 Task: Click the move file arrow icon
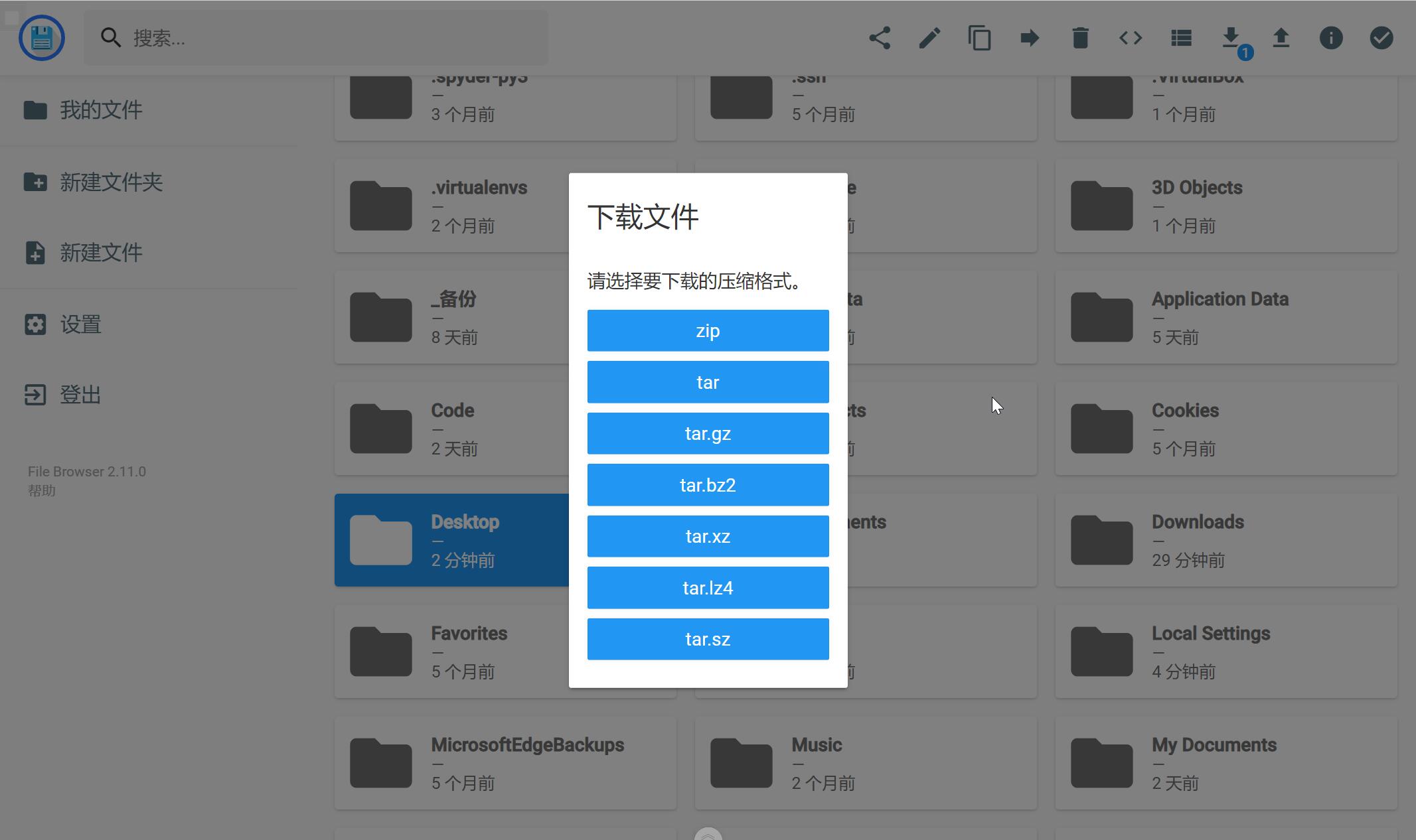point(1030,38)
